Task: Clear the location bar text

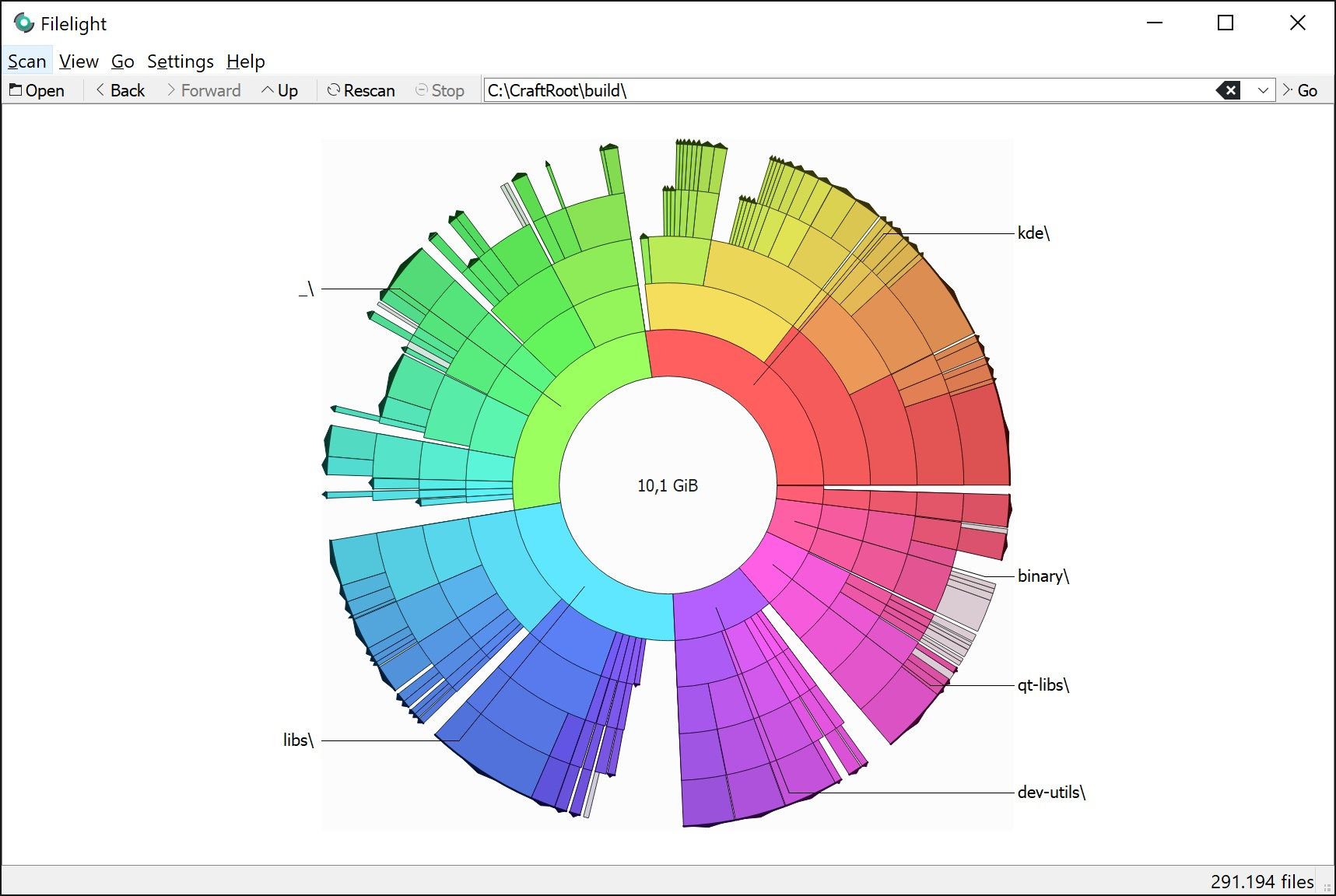Action: pos(1229,90)
